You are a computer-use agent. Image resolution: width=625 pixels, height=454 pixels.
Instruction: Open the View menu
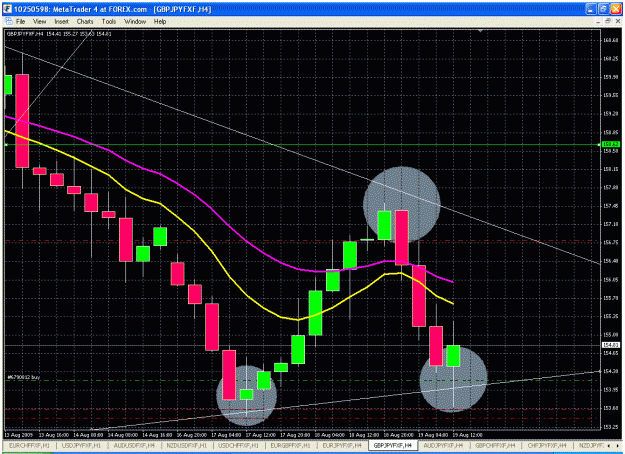[39, 22]
